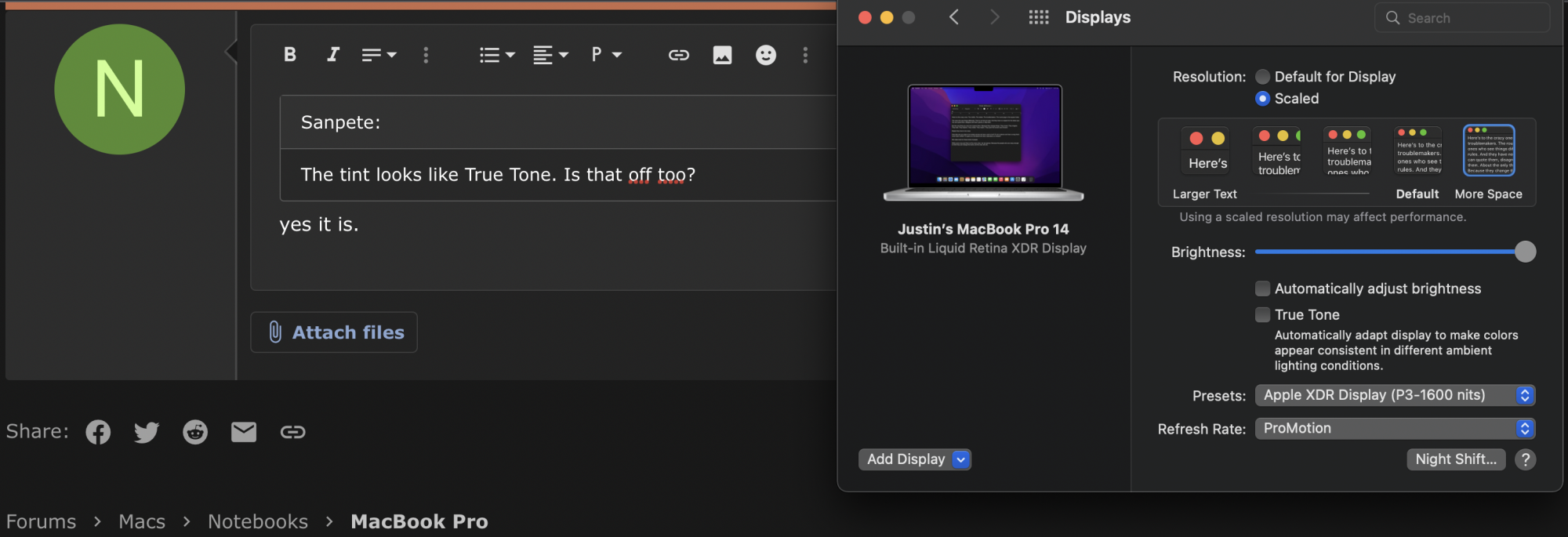The image size is (1568, 537).
Task: Select the Scaled resolution radio button
Action: pos(1263,99)
